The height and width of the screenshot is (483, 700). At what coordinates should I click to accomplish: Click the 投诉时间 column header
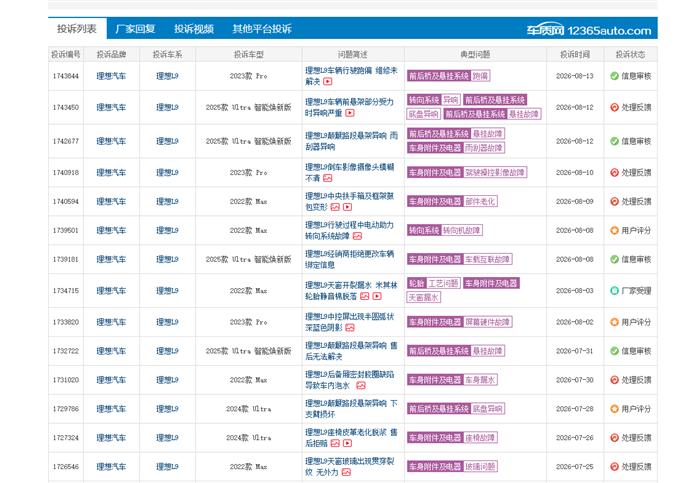click(575, 54)
